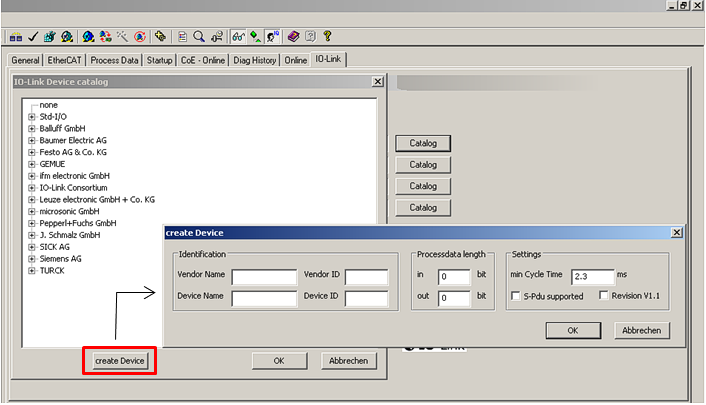Click into the Vendor Name field
This screenshot has width=706, height=405.
[264, 277]
